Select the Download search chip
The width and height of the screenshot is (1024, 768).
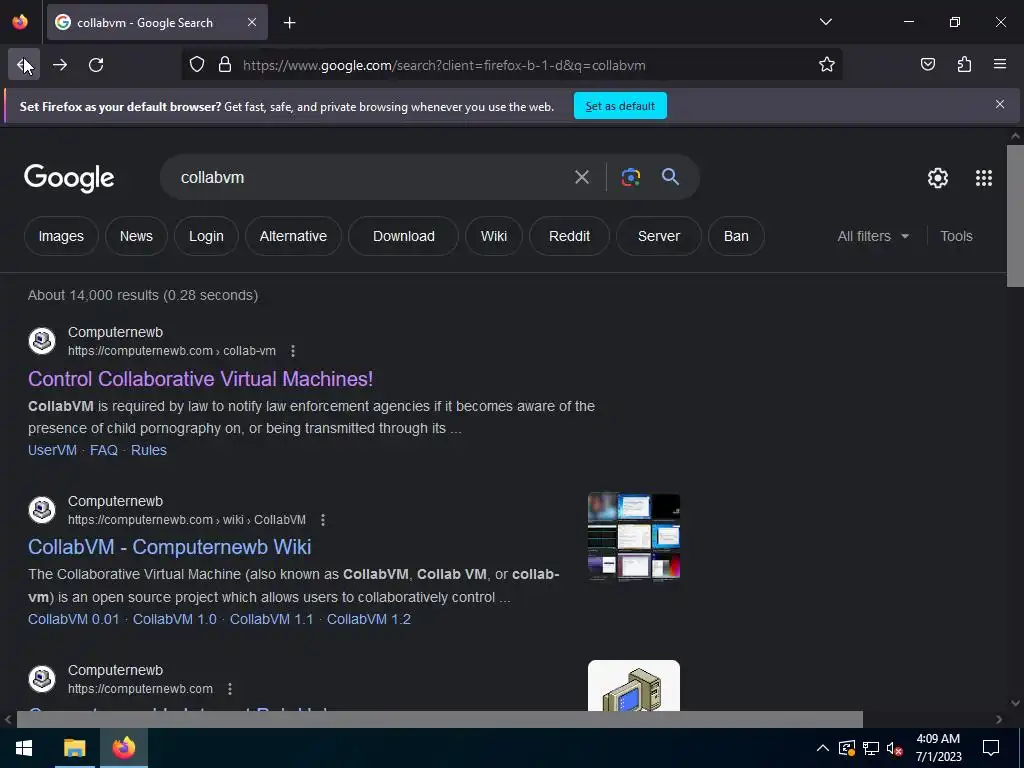(404, 236)
